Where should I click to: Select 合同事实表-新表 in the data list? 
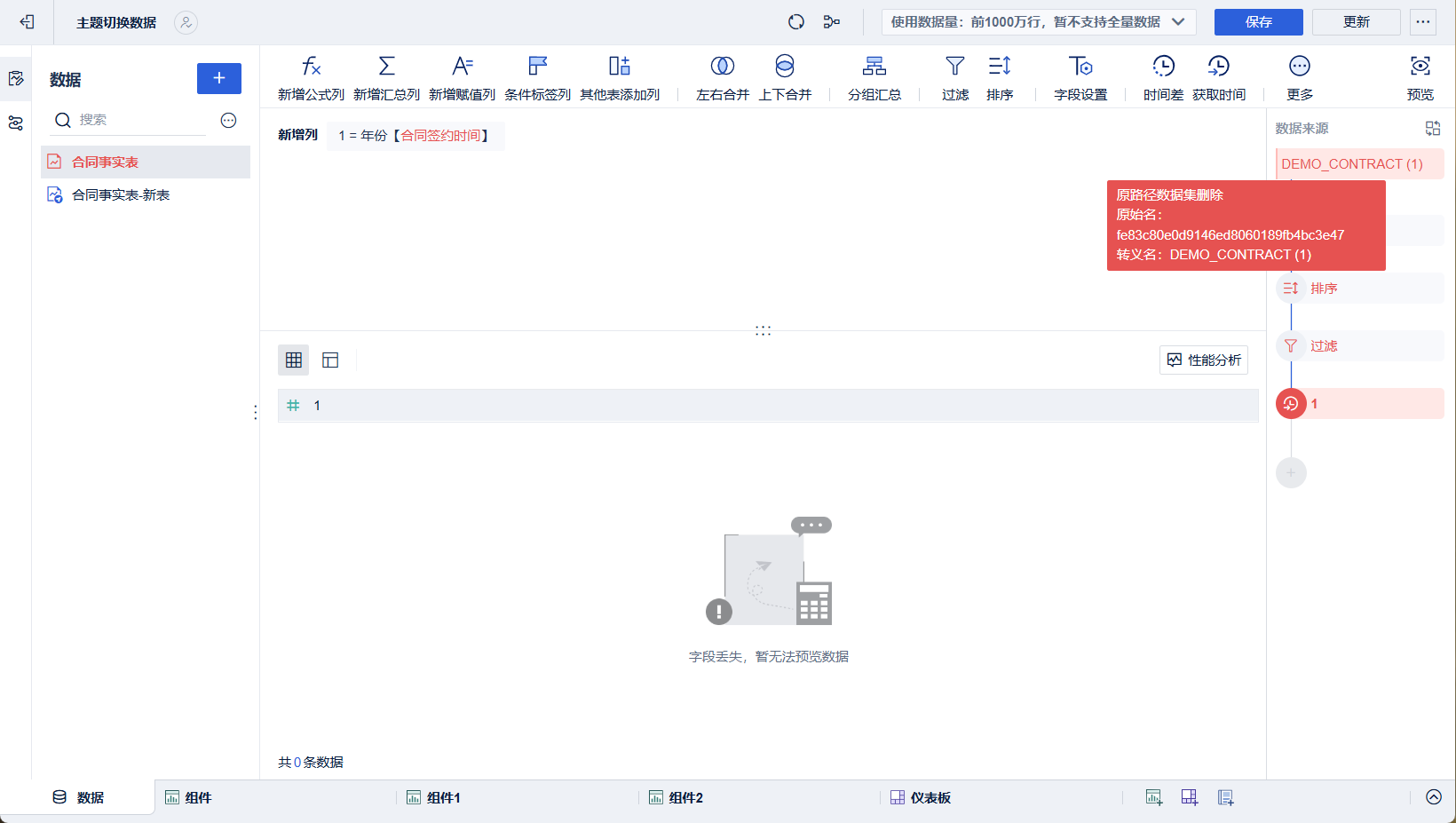[x=146, y=194]
